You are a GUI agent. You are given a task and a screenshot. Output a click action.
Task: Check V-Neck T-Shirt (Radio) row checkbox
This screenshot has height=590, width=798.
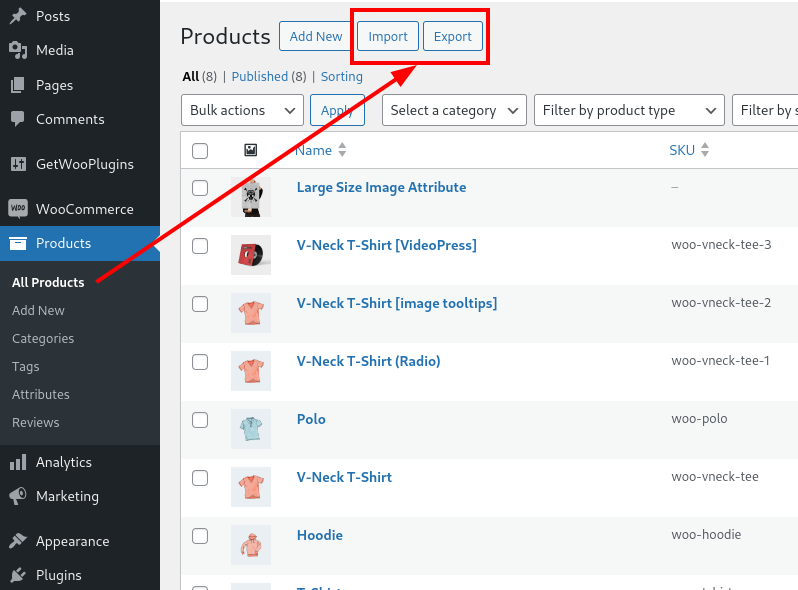point(200,362)
